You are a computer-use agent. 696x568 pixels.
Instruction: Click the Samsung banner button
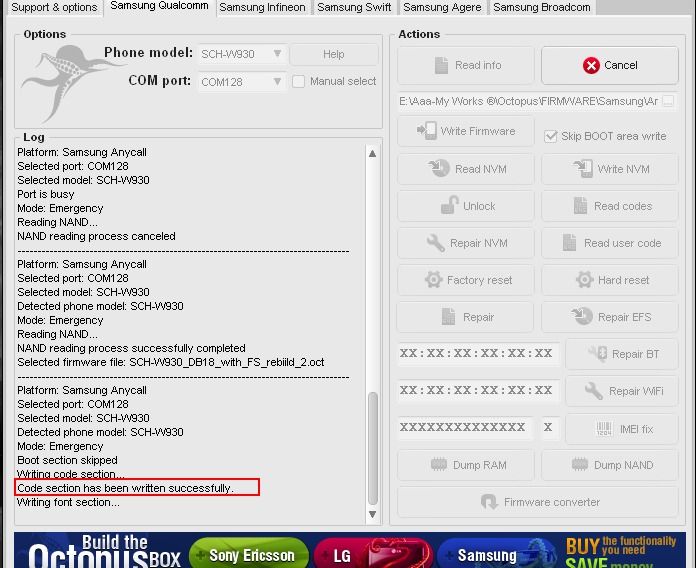click(x=496, y=553)
